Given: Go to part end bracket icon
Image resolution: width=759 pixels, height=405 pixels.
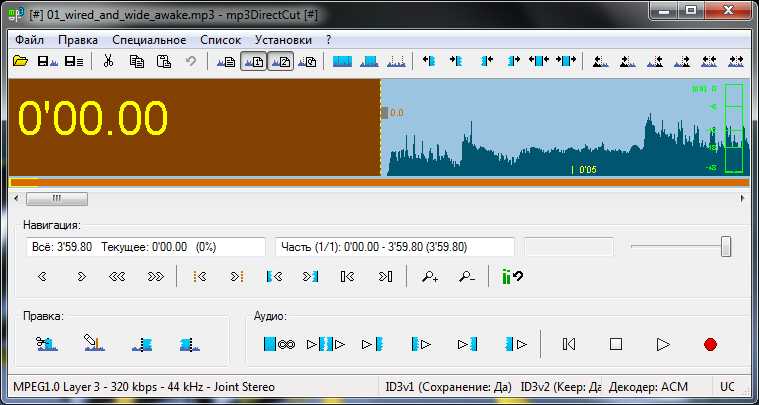Looking at the screenshot, I should pos(385,277).
